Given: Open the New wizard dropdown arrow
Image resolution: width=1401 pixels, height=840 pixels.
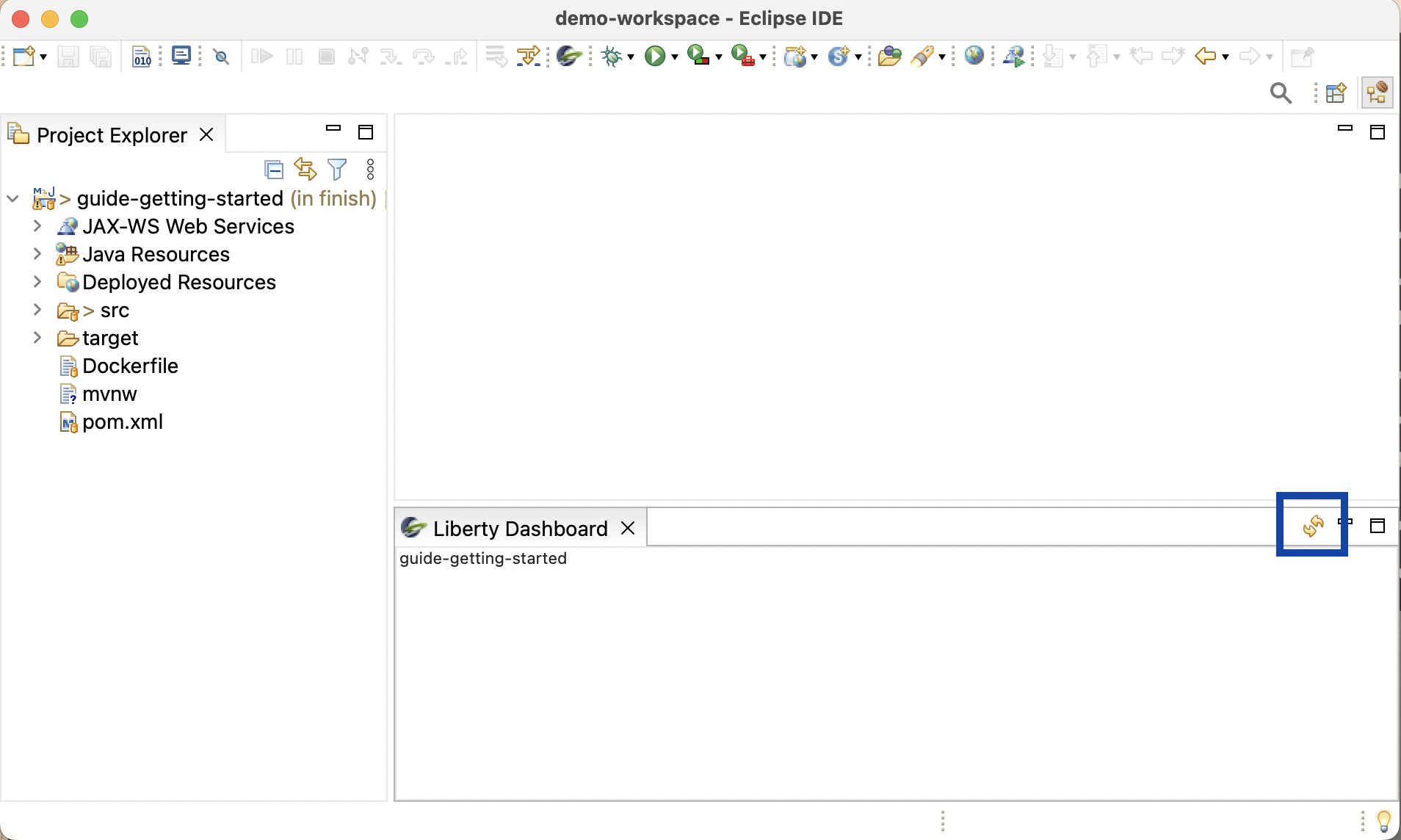Looking at the screenshot, I should (x=43, y=57).
